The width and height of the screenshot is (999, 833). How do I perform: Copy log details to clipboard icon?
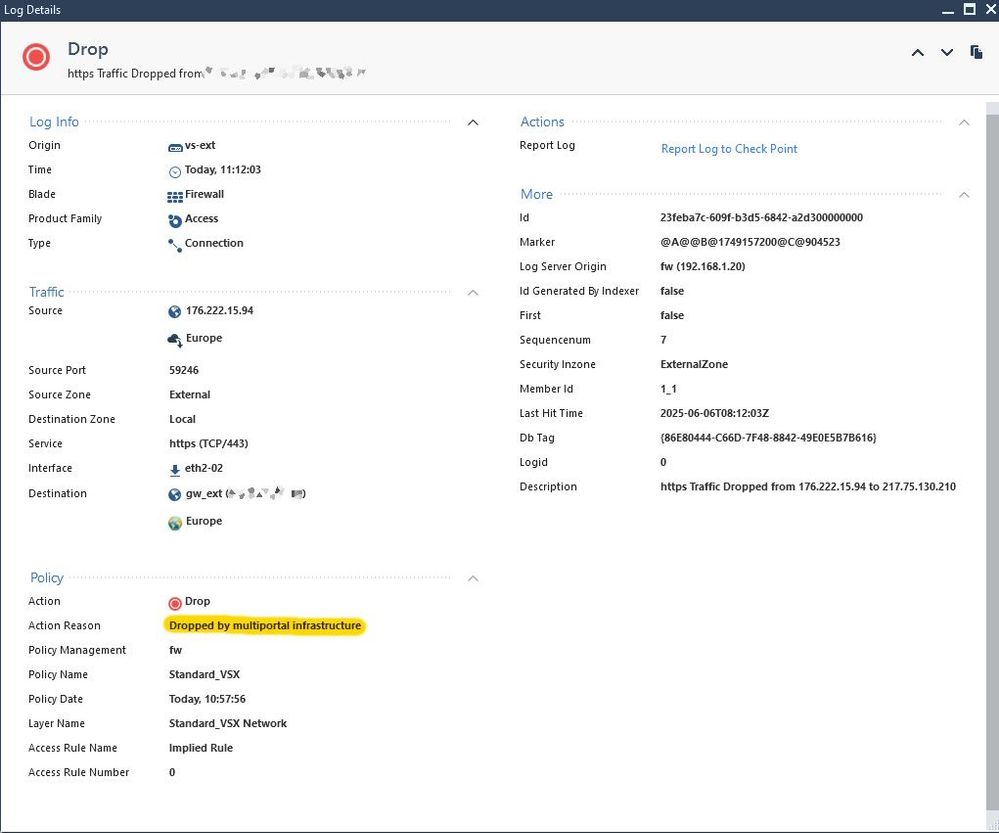pos(976,52)
